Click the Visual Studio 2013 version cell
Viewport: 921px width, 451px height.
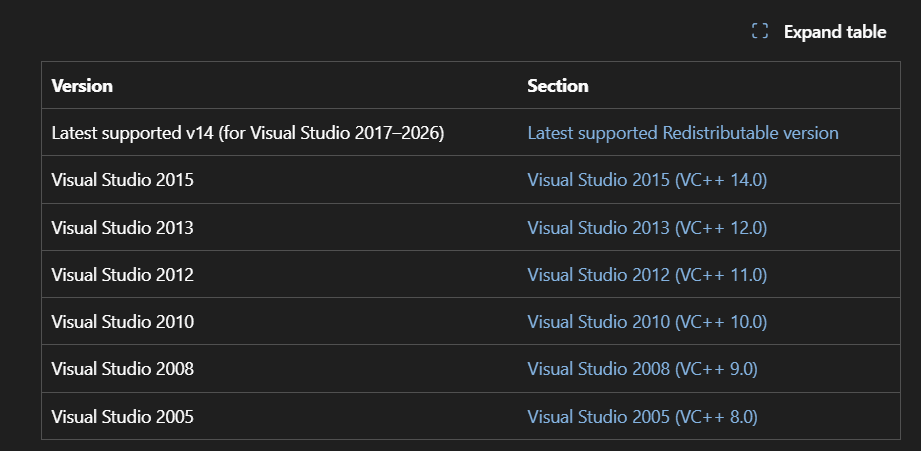[x=280, y=227]
